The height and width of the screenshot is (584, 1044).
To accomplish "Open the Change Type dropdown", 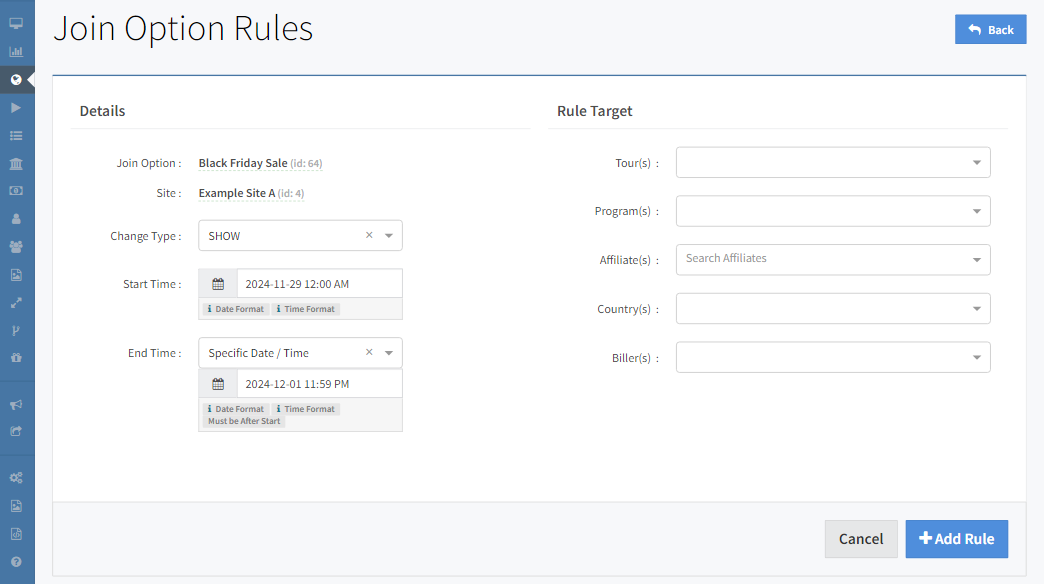I will (389, 236).
